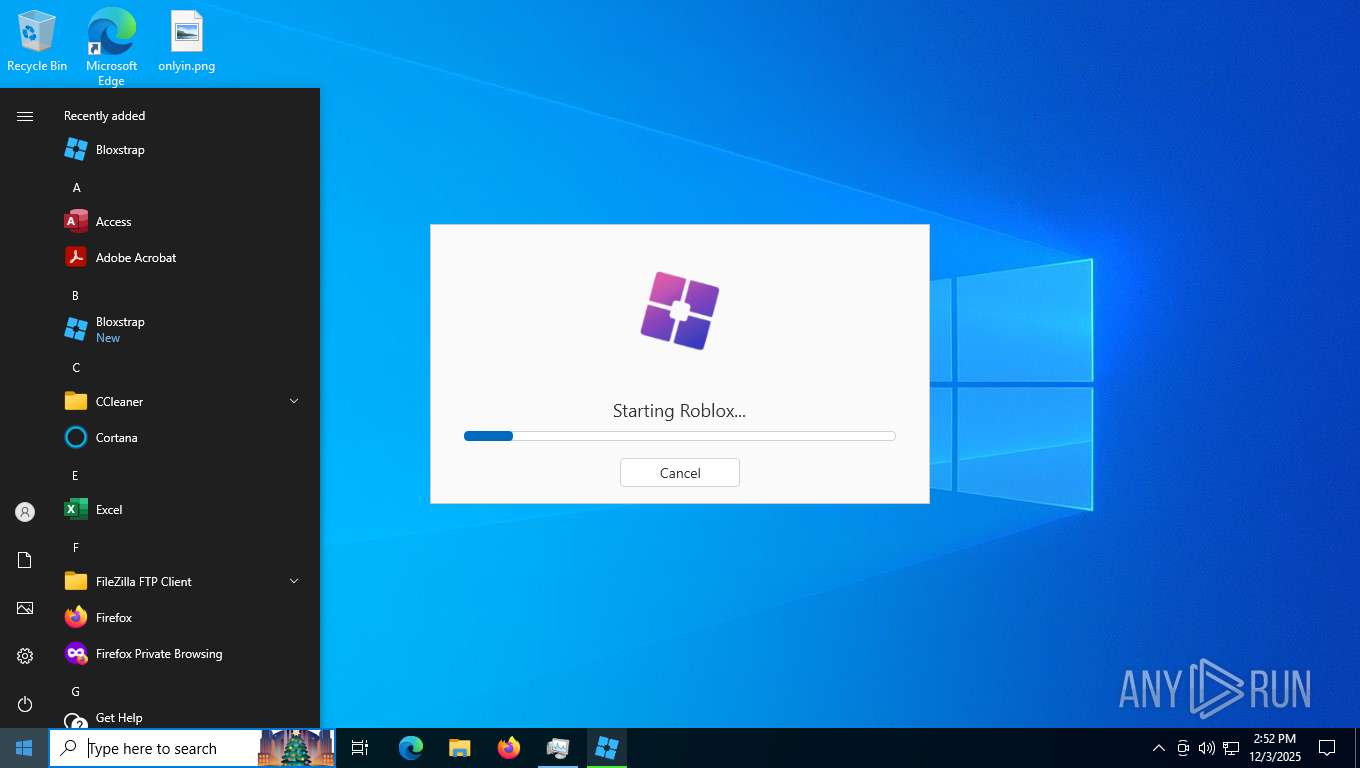The height and width of the screenshot is (768, 1360).
Task: Open Microsoft Edge desktop shortcut
Action: coord(111,47)
